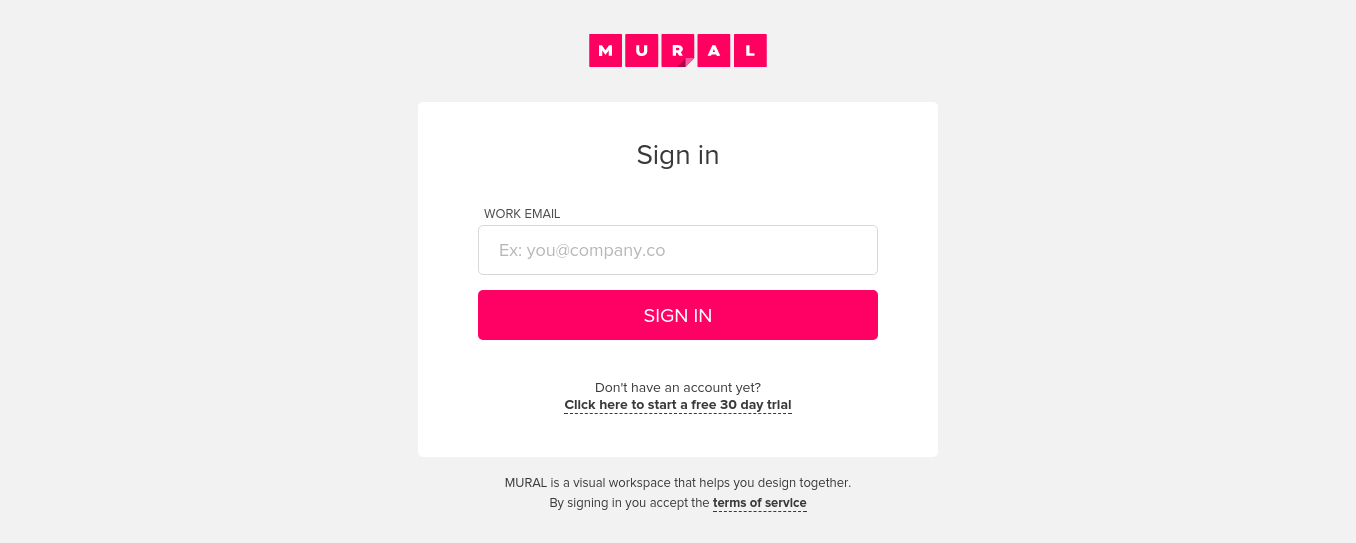
Task: Click "Don't have an account yet?" text
Action: 678,388
